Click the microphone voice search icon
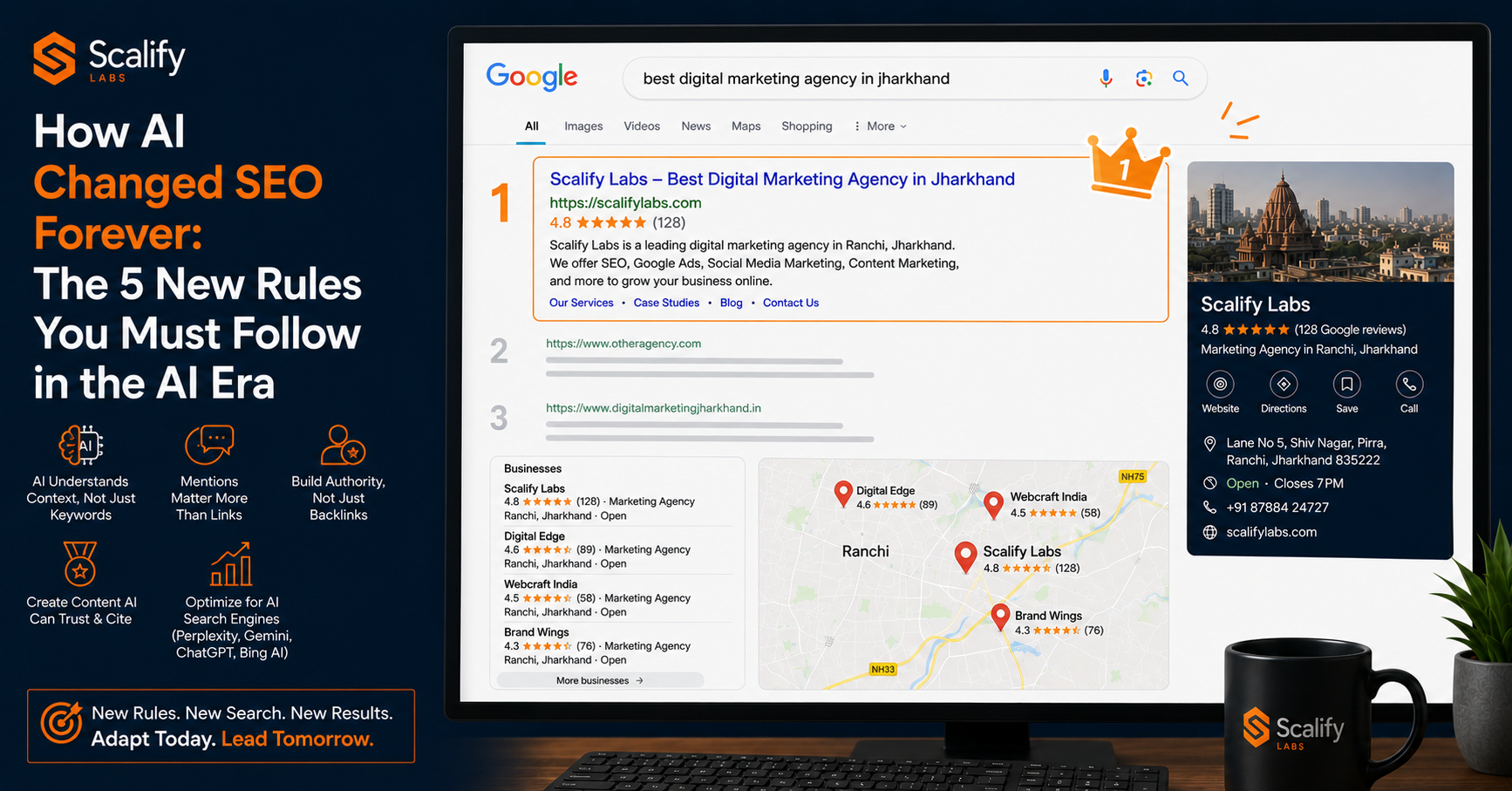The image size is (1512, 791). [x=1106, y=78]
